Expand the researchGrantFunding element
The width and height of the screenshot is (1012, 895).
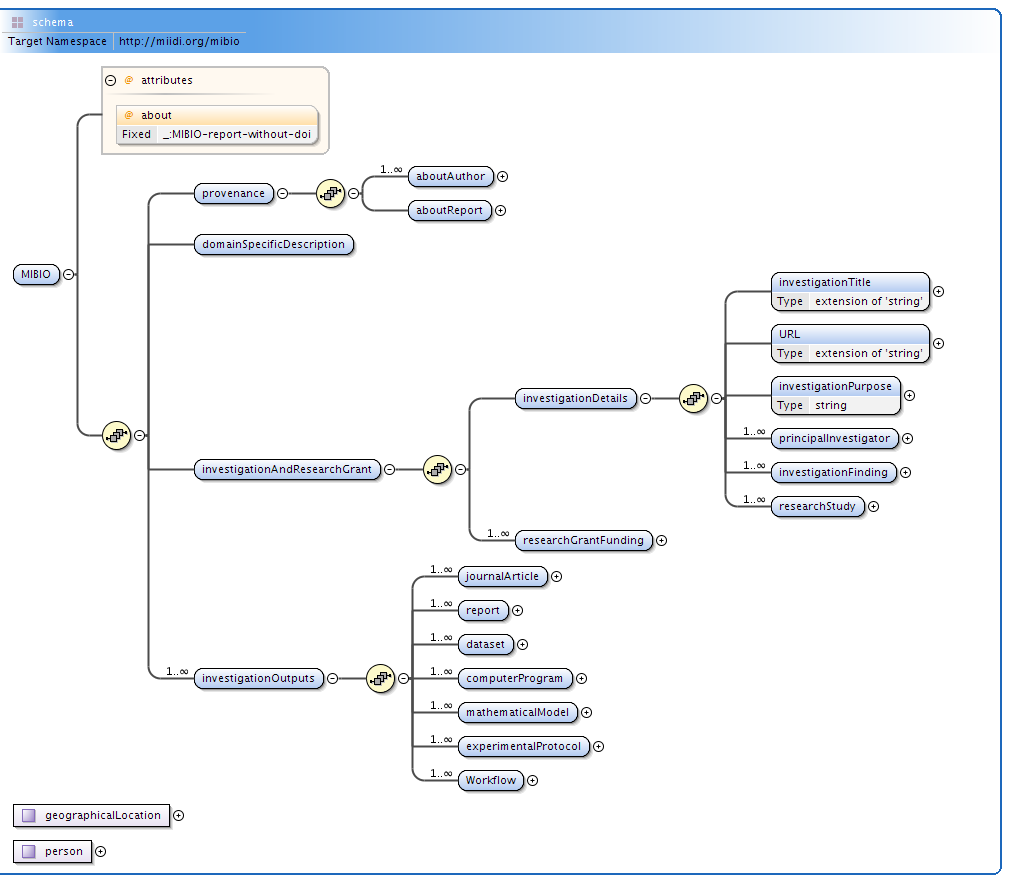click(x=661, y=540)
